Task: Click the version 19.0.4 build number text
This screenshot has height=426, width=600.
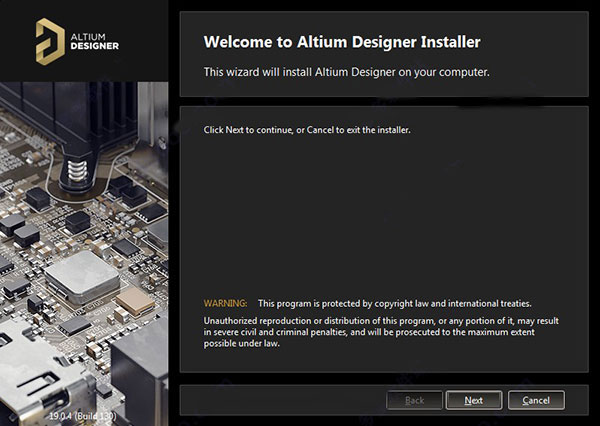Action: 83,416
